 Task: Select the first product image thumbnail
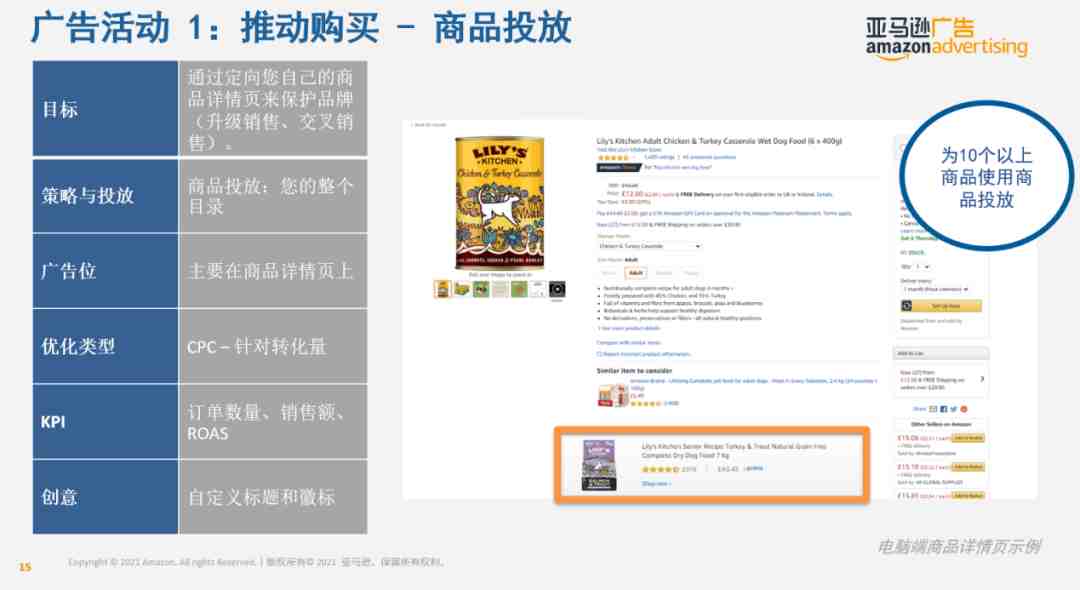(x=442, y=289)
